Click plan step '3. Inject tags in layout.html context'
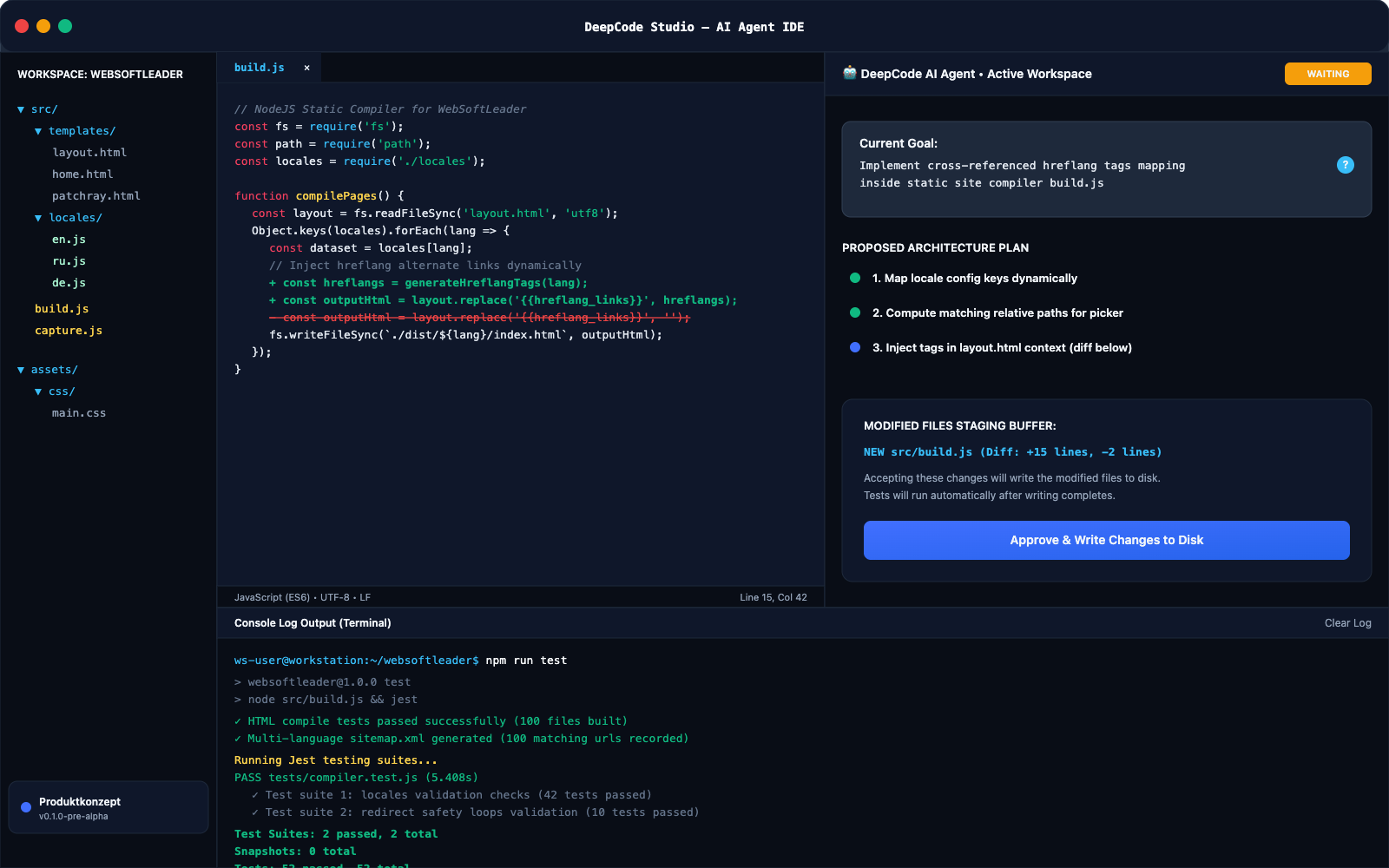The height and width of the screenshot is (868, 1389). coord(1002,347)
